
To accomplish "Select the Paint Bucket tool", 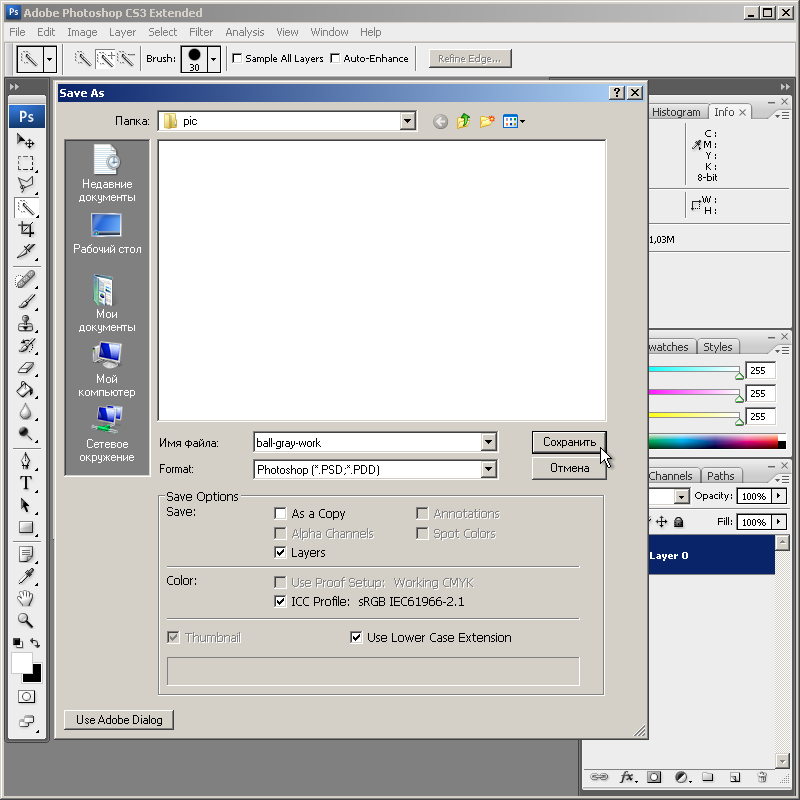I will 26,390.
